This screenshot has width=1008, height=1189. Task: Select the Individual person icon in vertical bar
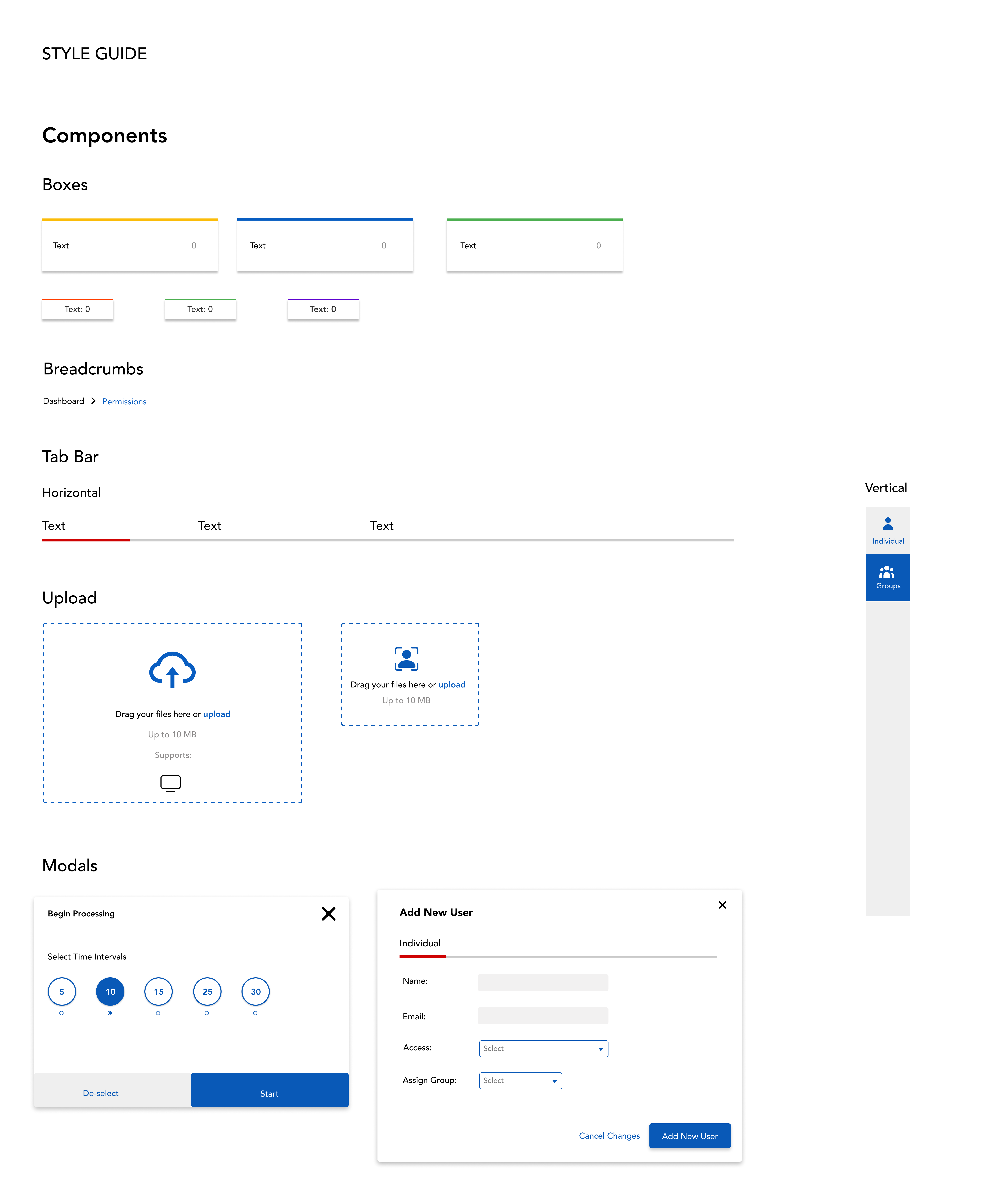[x=888, y=524]
